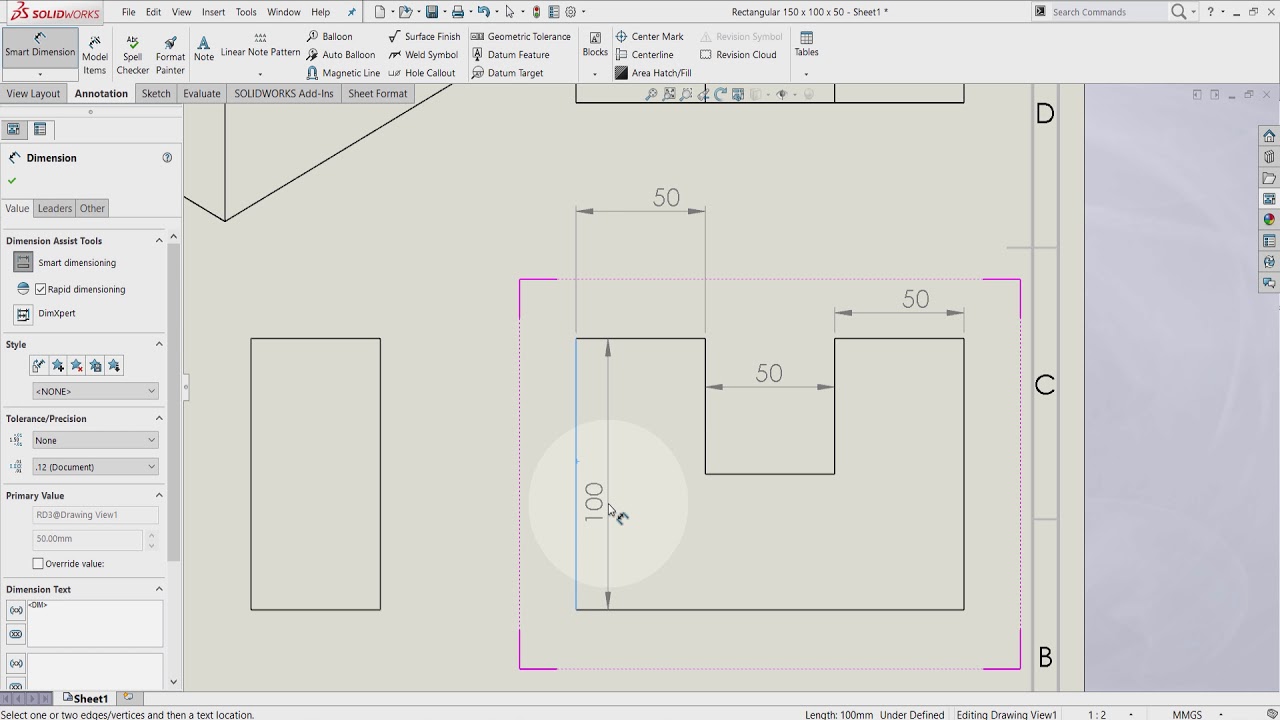Open Geometric Tolerance tool
Viewport: 1280px width, 720px height.
520,36
